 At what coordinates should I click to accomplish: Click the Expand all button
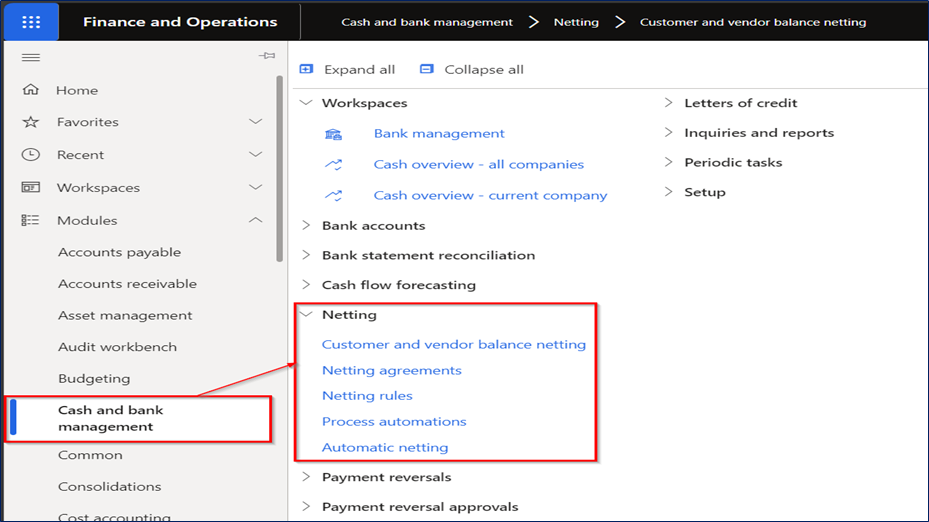347,69
